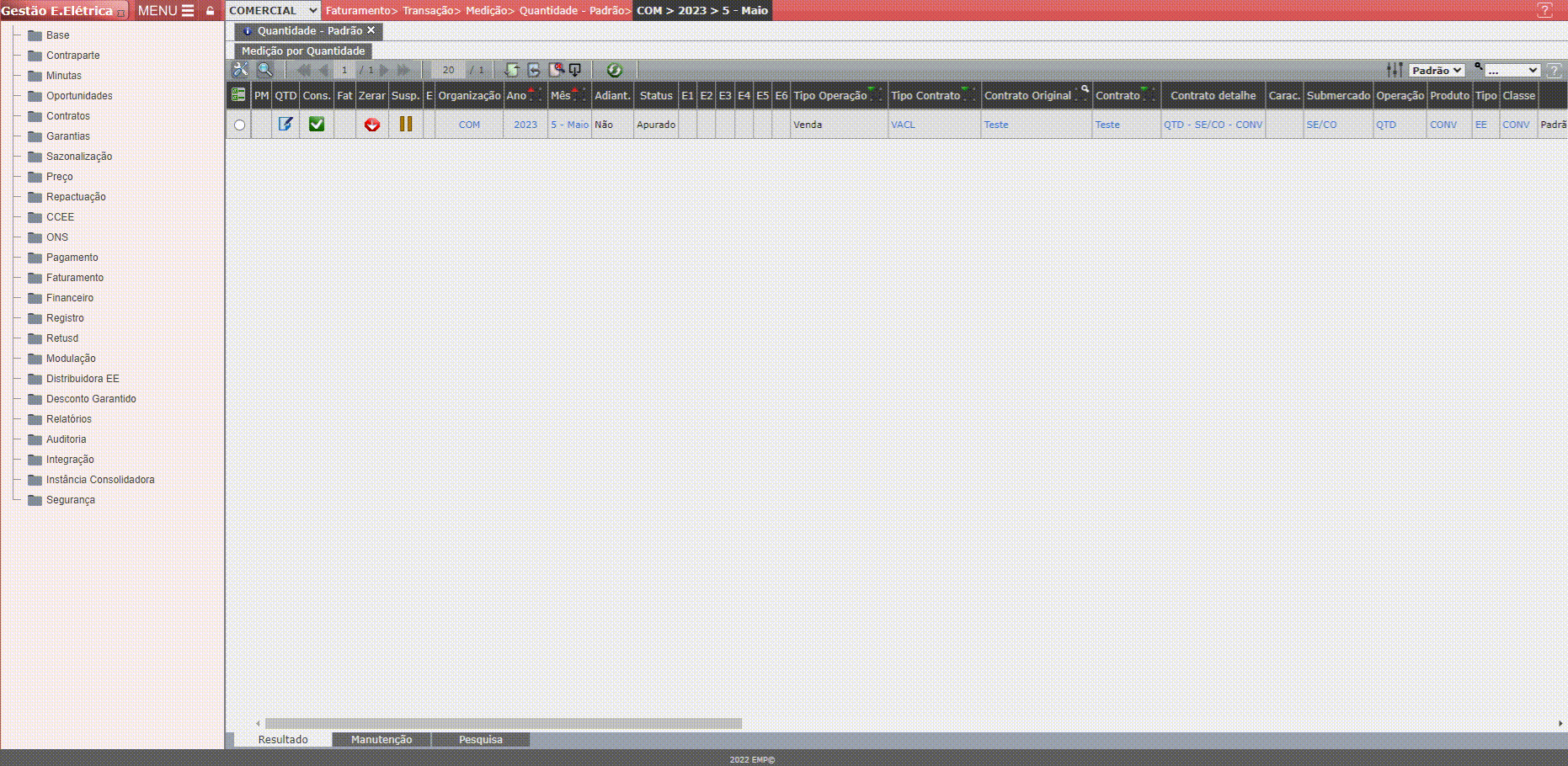Toggle the lock icon beside MENU
Screen dimensions: 1568x766
[x=211, y=11]
